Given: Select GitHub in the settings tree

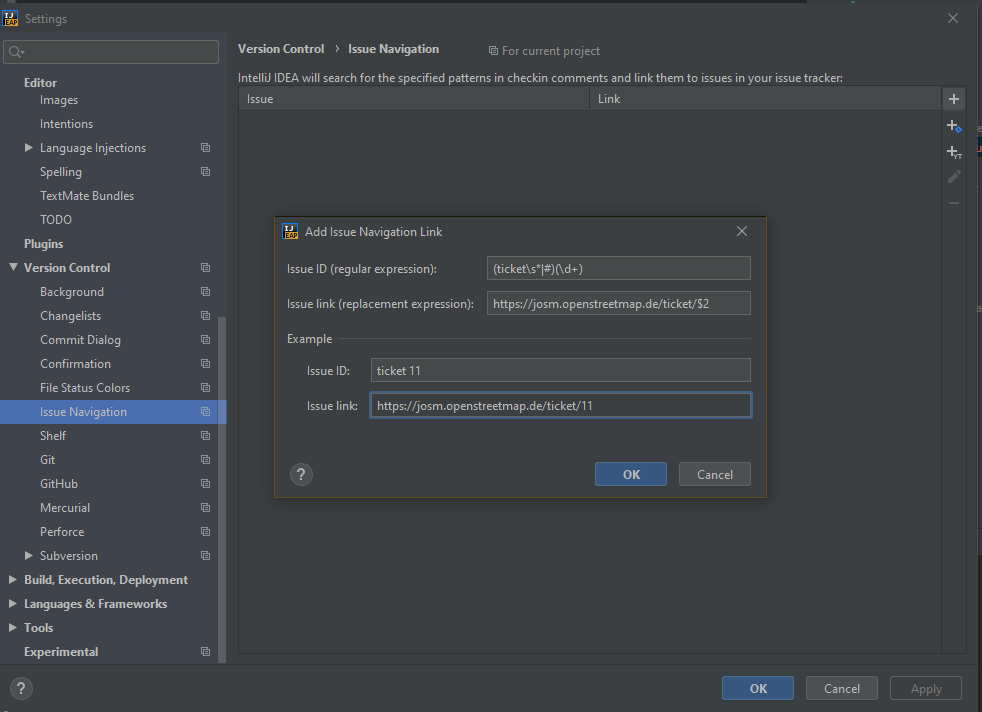Looking at the screenshot, I should pyautogui.click(x=59, y=484).
